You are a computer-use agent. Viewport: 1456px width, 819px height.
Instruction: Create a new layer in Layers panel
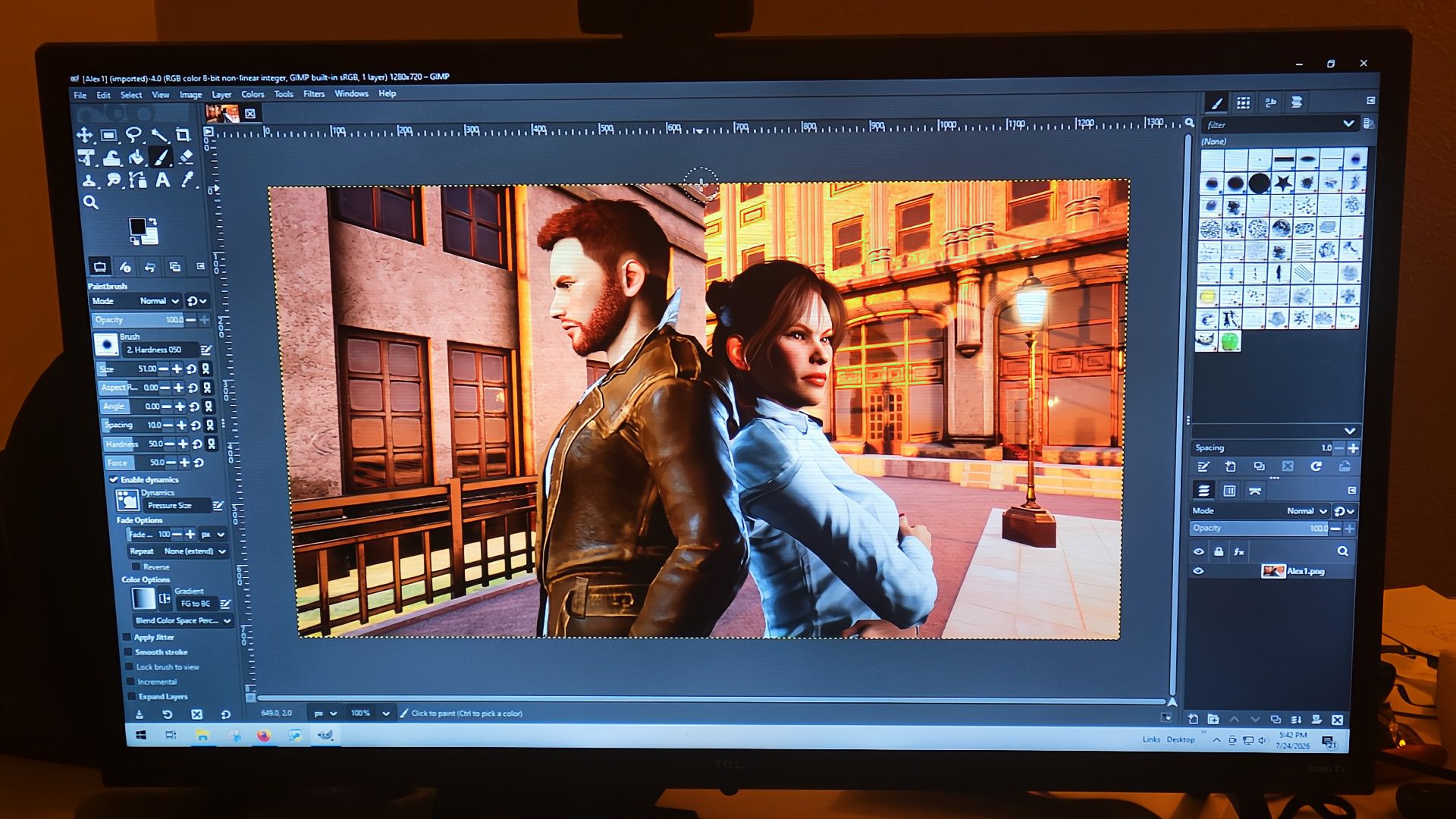click(1193, 720)
